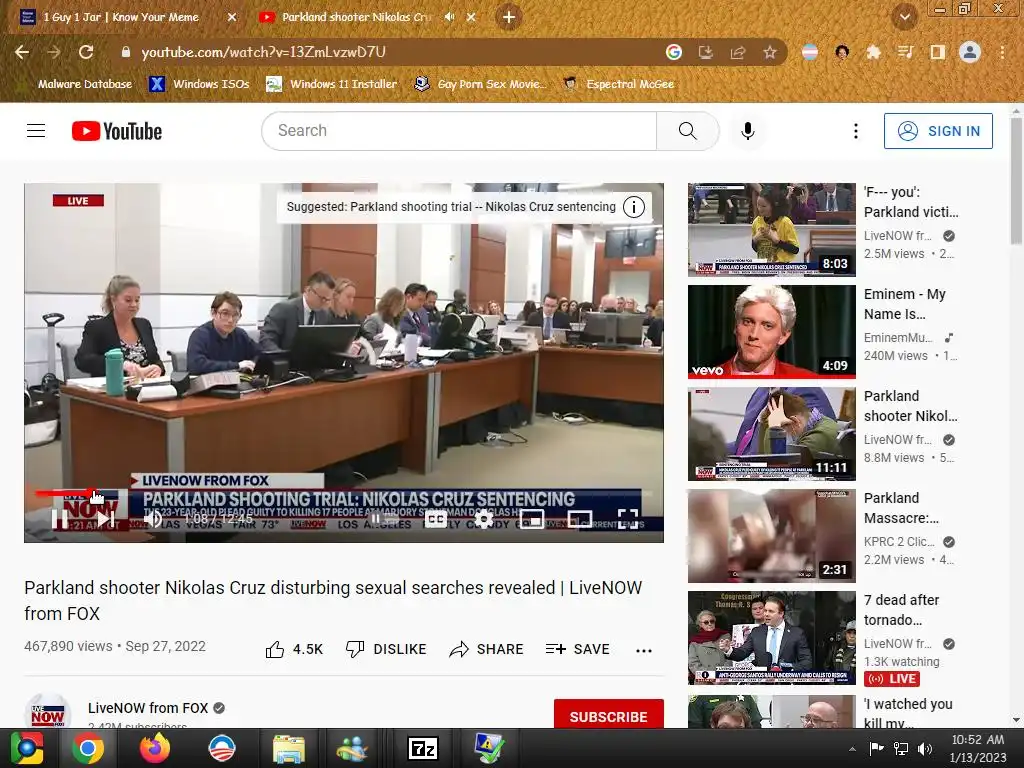Bookmark this page with the star
Viewport: 1024px width, 768px height.
click(770, 52)
